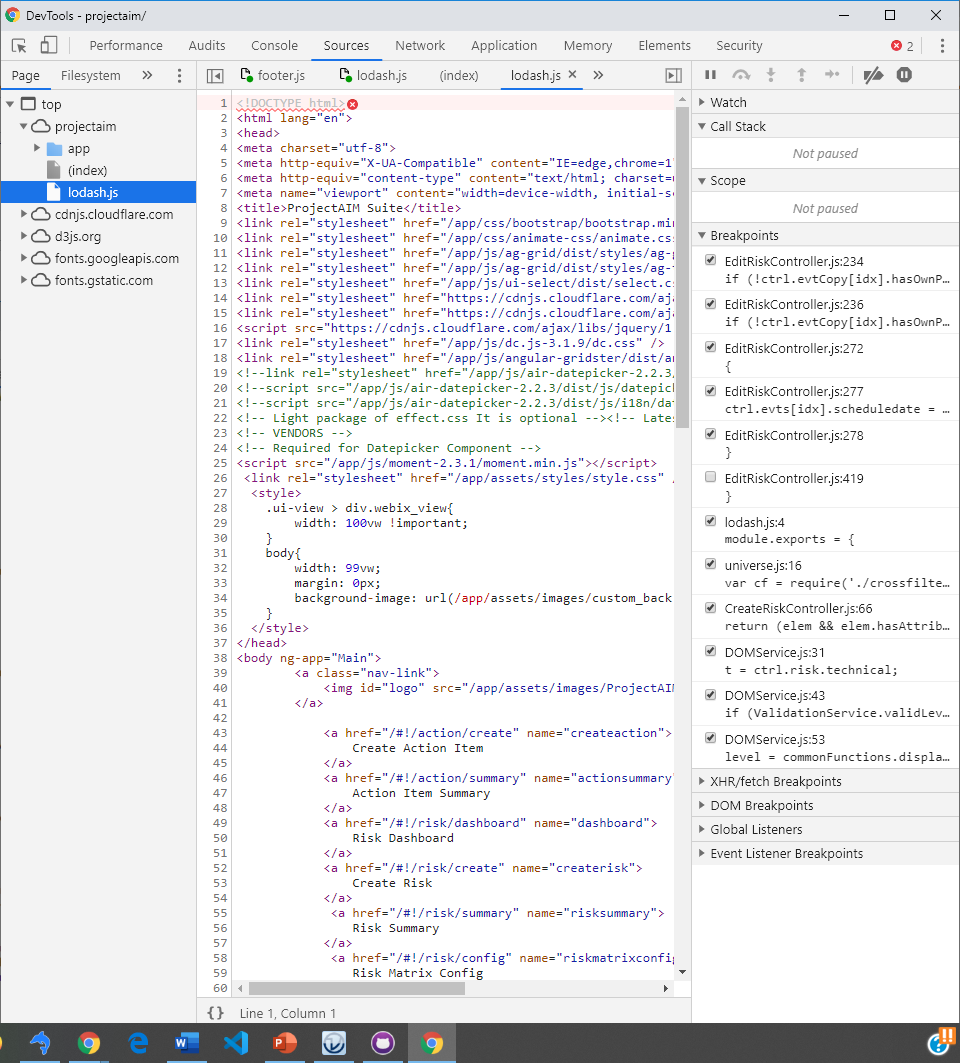Expand the app folder

[37, 148]
